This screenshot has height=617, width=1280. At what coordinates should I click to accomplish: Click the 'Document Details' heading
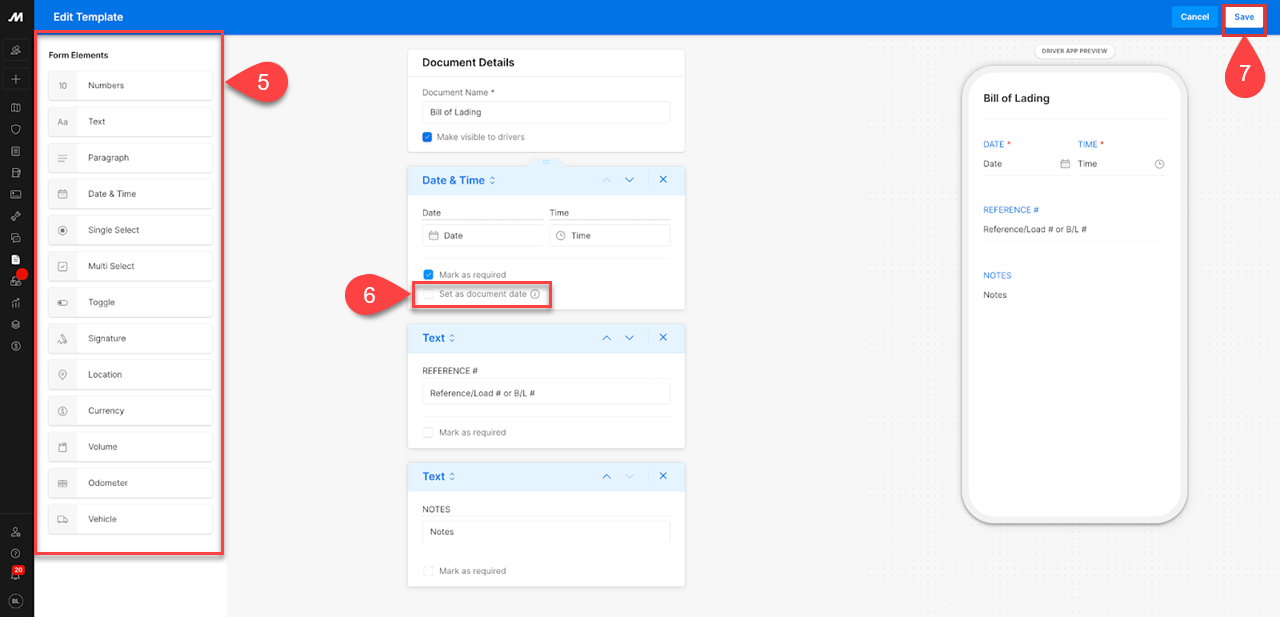(x=468, y=62)
